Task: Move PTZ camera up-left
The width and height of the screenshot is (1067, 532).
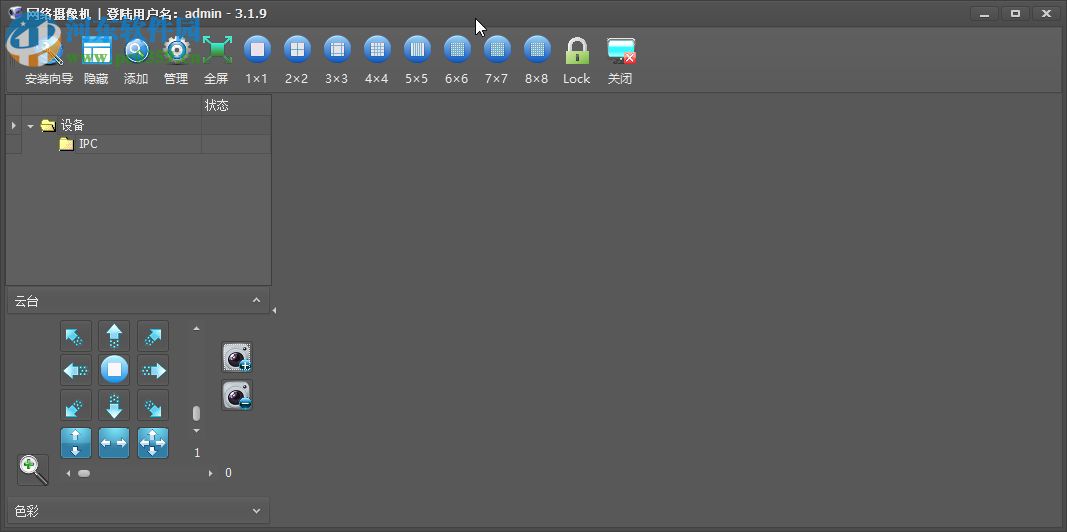Action: click(x=76, y=336)
